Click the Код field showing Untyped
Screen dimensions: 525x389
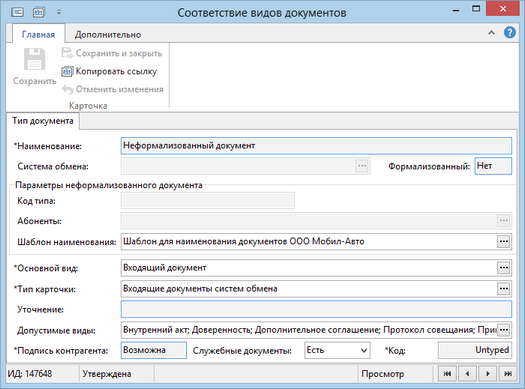coord(475,350)
